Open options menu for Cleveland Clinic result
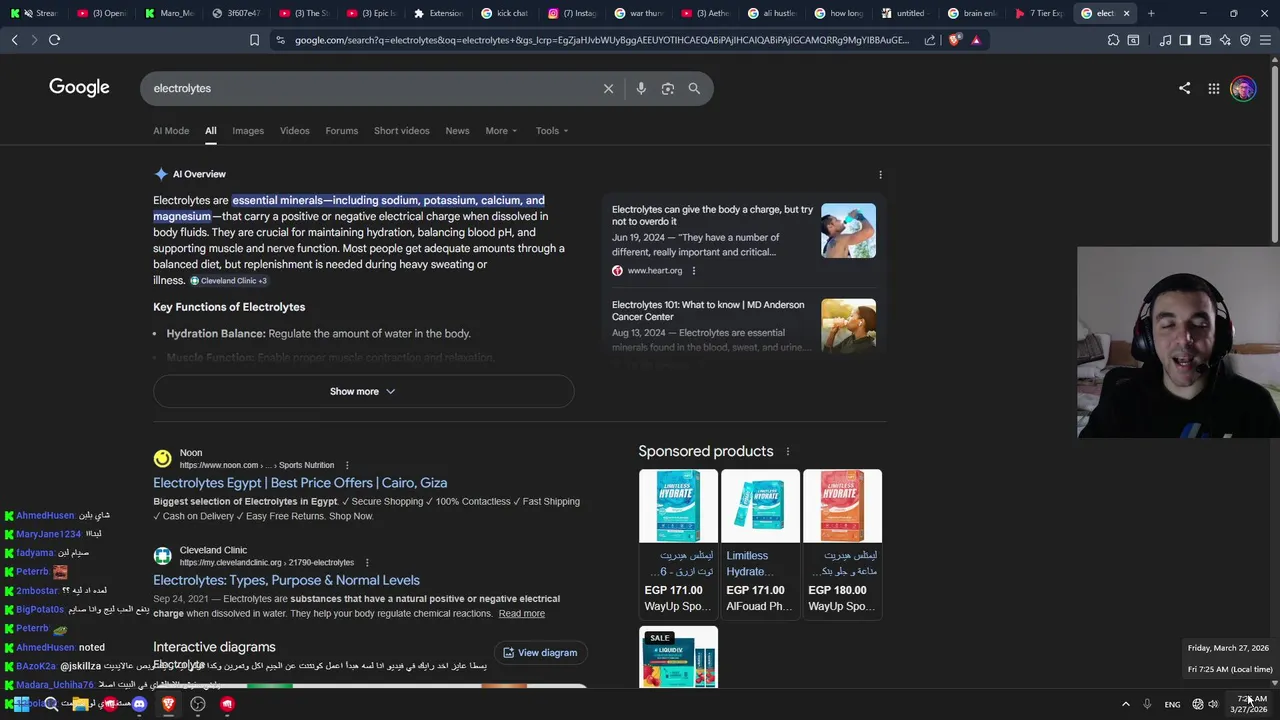 367,562
